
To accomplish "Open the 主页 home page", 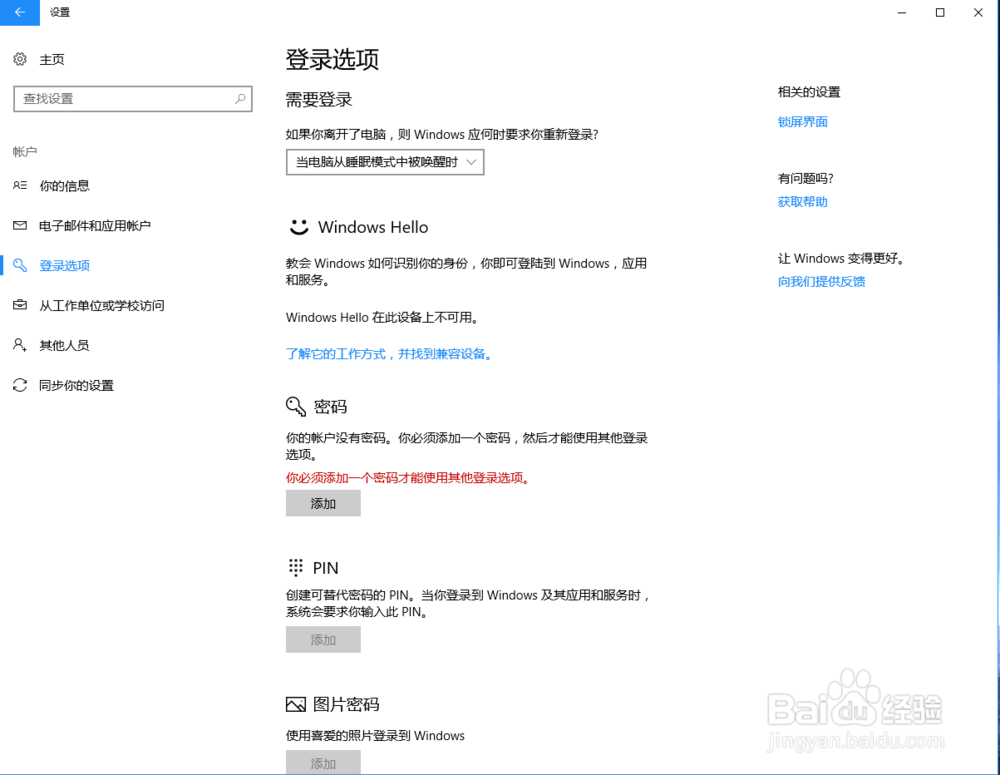I will click(52, 59).
